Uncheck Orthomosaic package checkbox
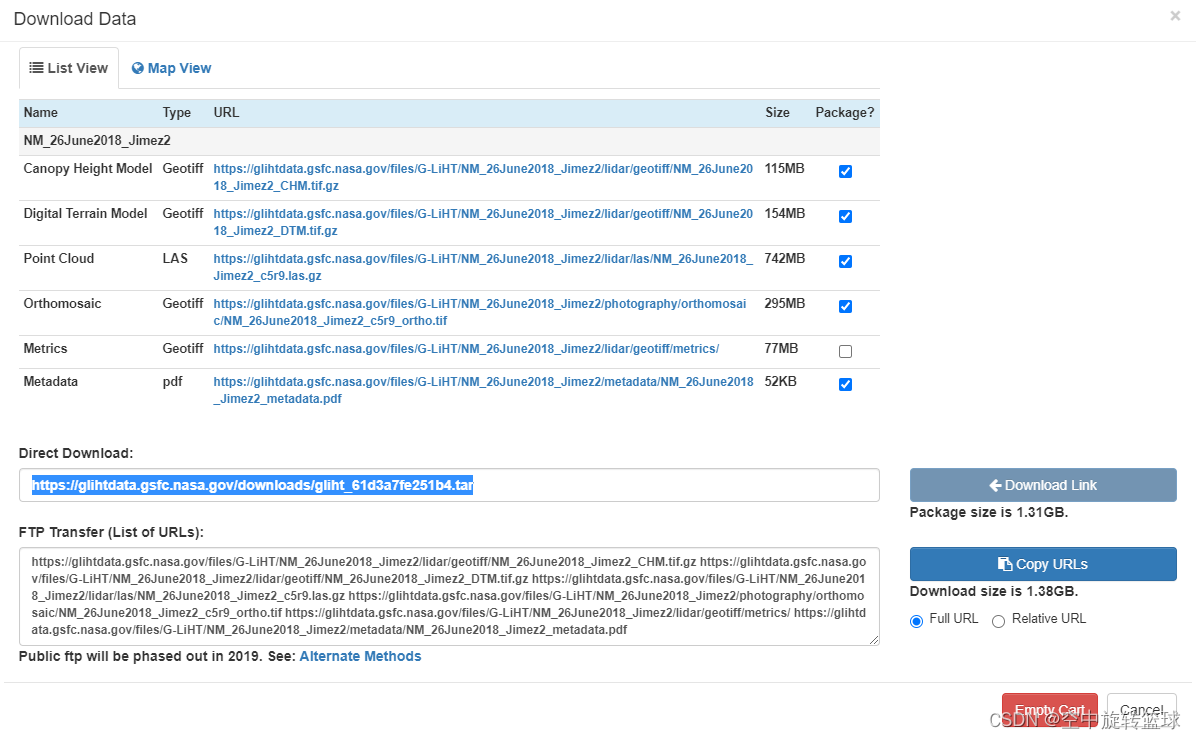 [845, 307]
